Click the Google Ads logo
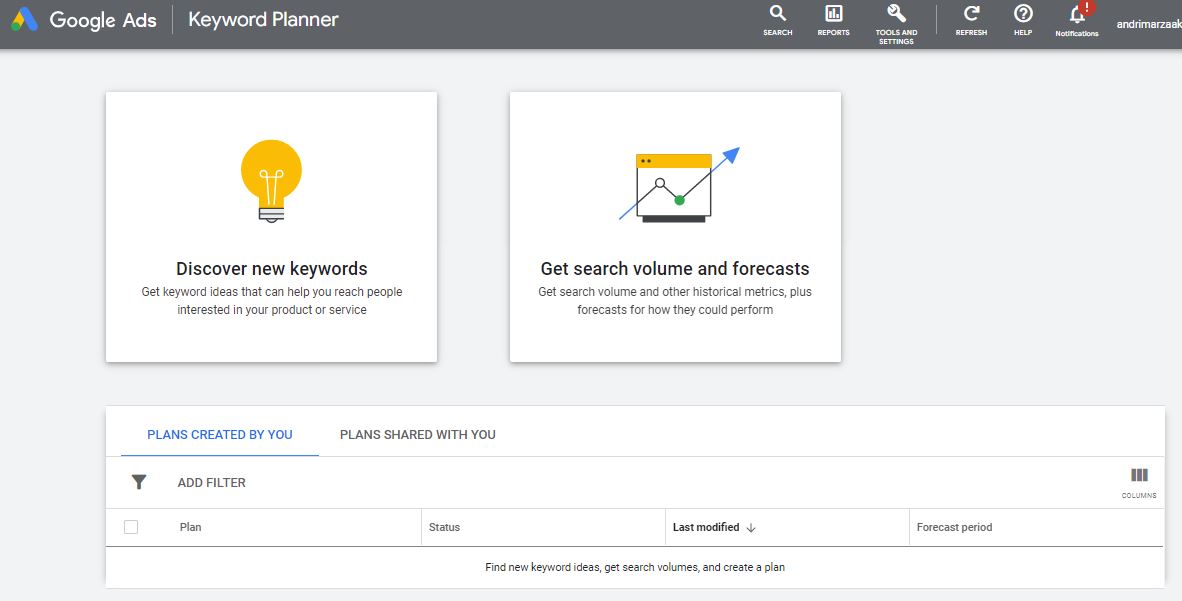 pos(25,19)
